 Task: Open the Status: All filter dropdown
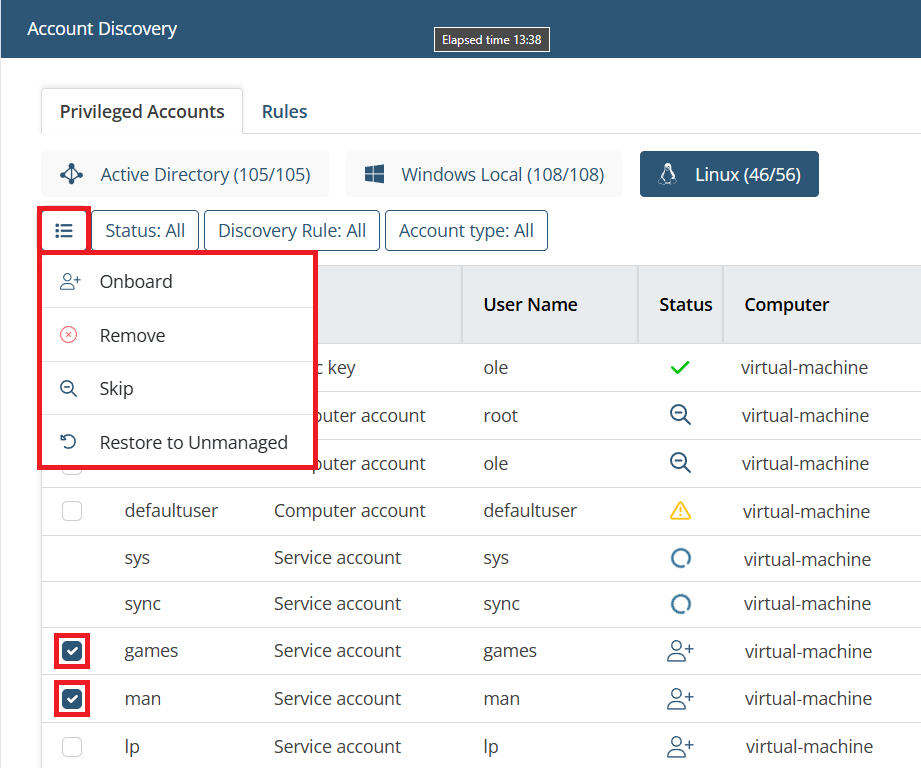pos(145,231)
